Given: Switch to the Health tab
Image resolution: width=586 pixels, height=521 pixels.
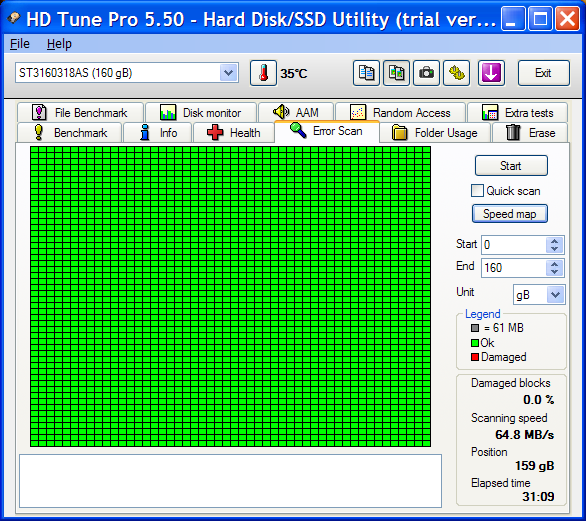Looking at the screenshot, I should click(x=234, y=133).
